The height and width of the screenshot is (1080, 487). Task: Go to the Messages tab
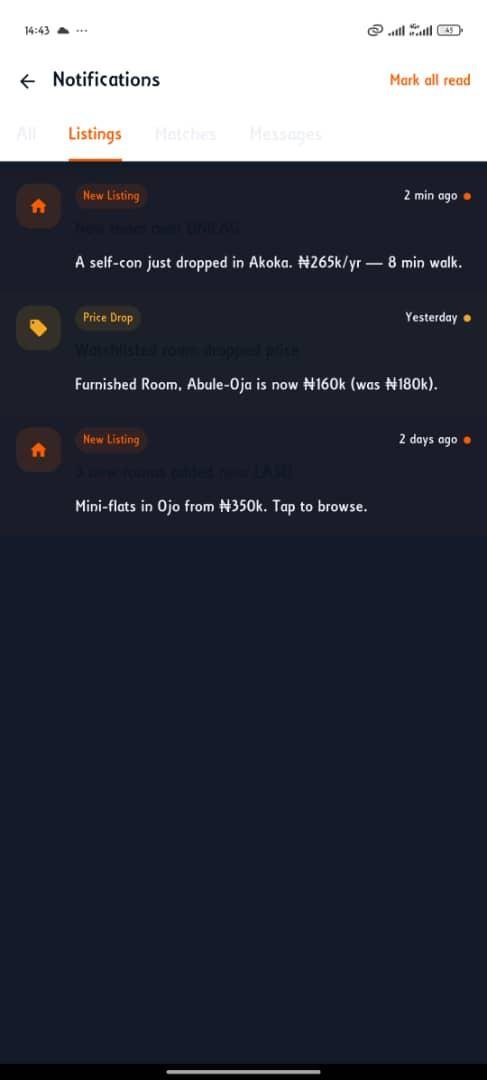click(x=285, y=134)
